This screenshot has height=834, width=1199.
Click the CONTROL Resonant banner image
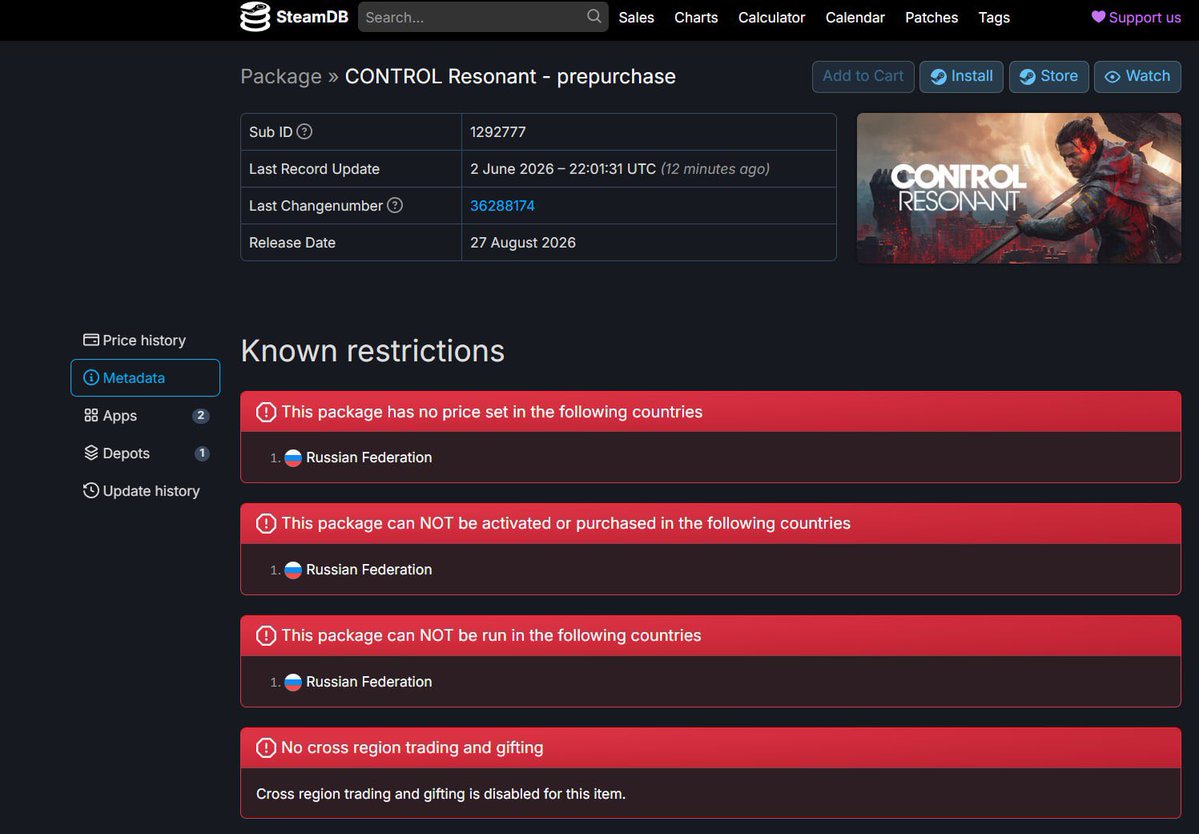pos(1019,188)
